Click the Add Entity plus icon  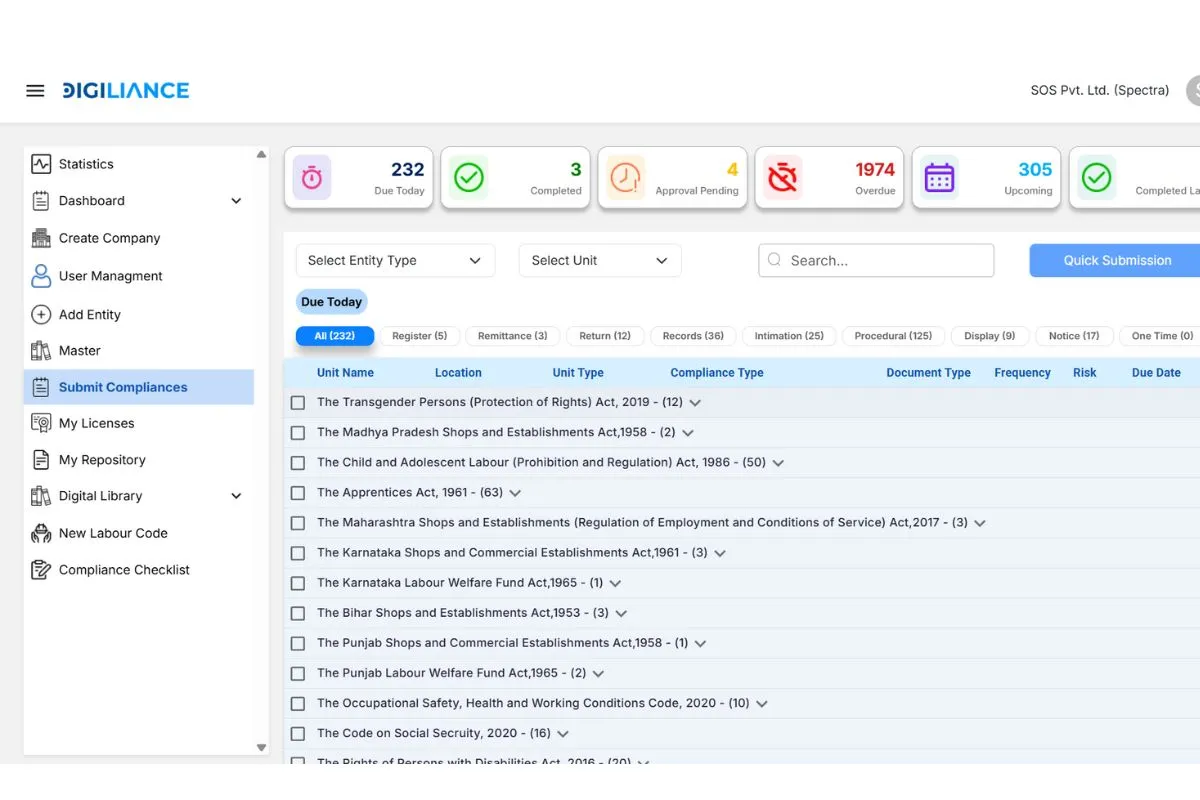pos(41,314)
